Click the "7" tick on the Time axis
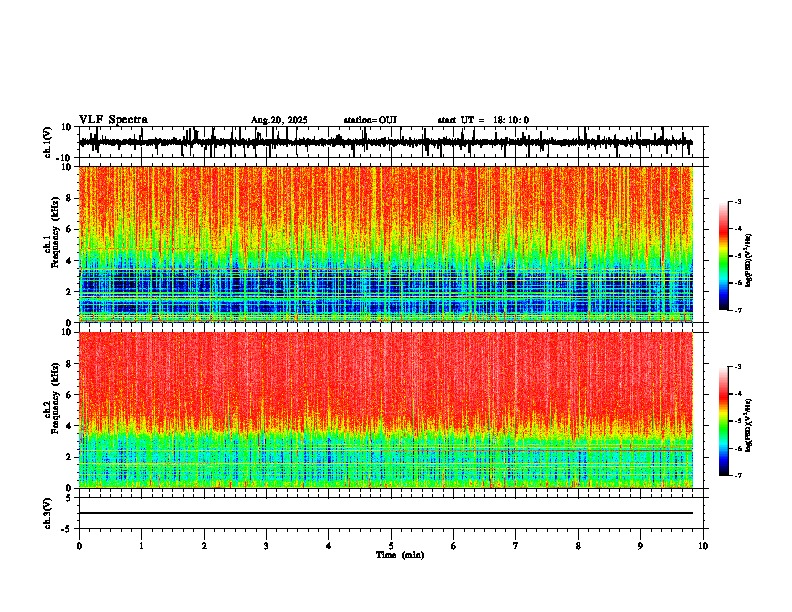The image size is (792, 612). click(516, 546)
